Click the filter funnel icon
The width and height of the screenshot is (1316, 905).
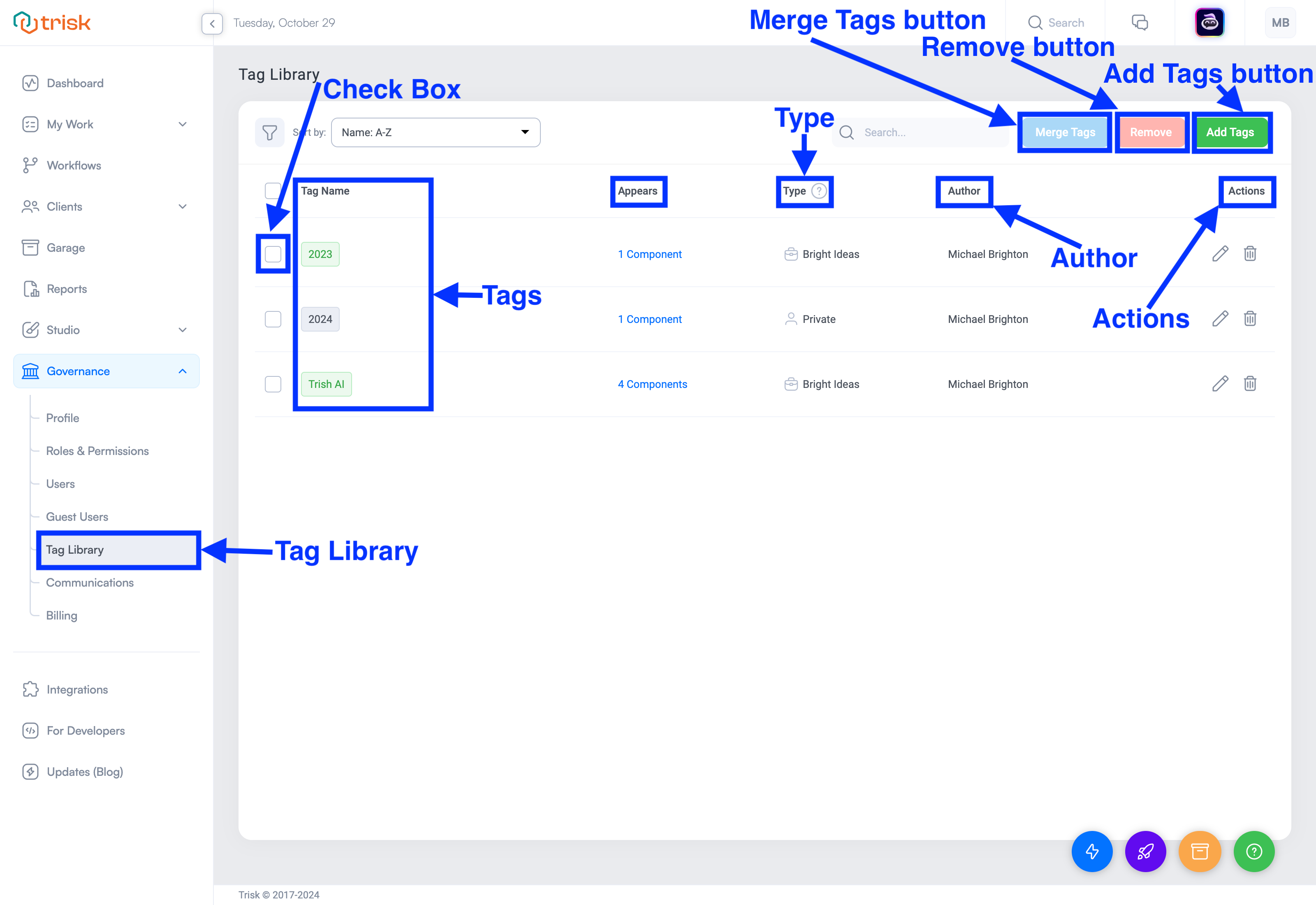(x=270, y=133)
